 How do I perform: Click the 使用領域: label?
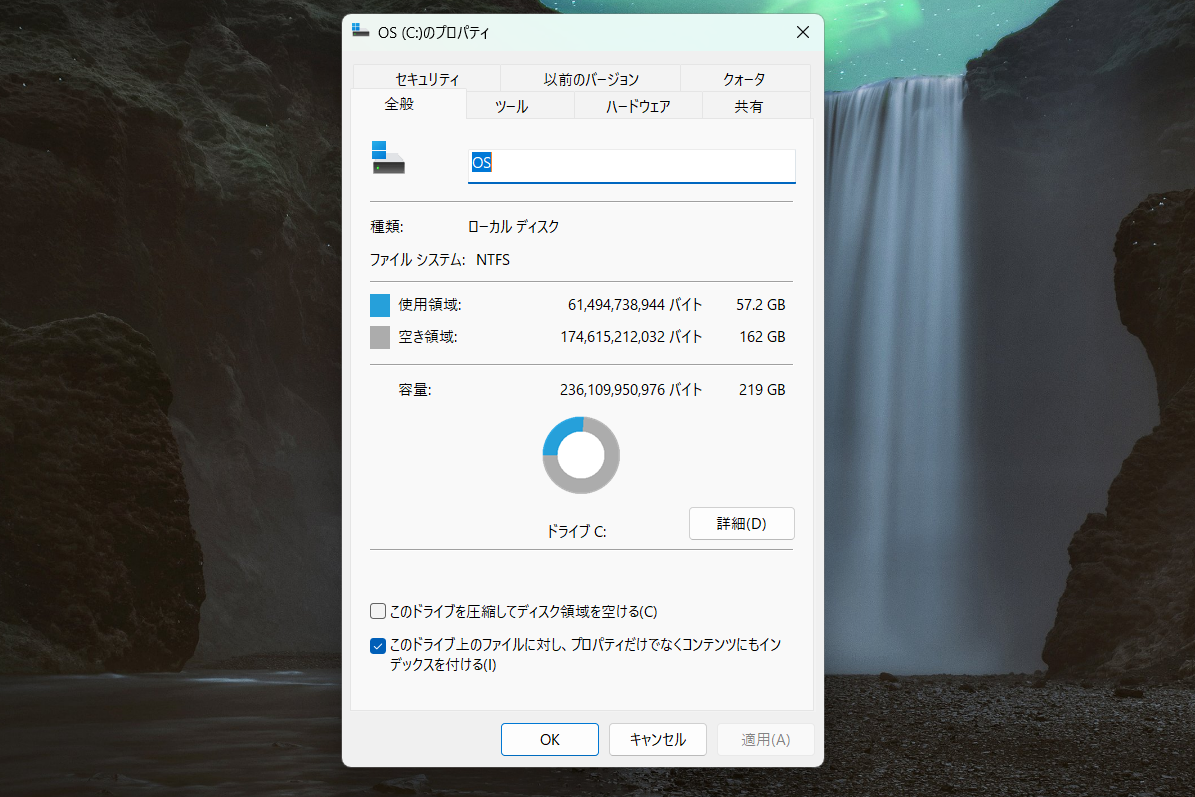(430, 305)
